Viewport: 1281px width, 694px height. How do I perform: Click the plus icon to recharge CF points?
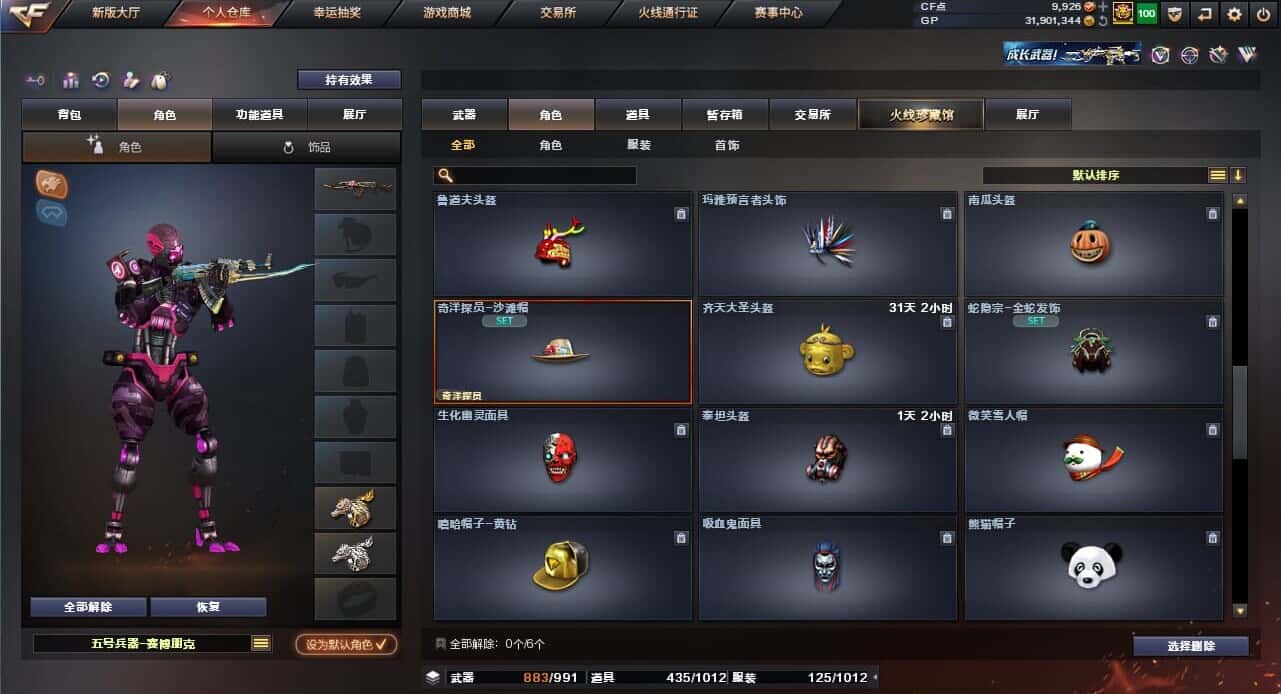click(1103, 6)
